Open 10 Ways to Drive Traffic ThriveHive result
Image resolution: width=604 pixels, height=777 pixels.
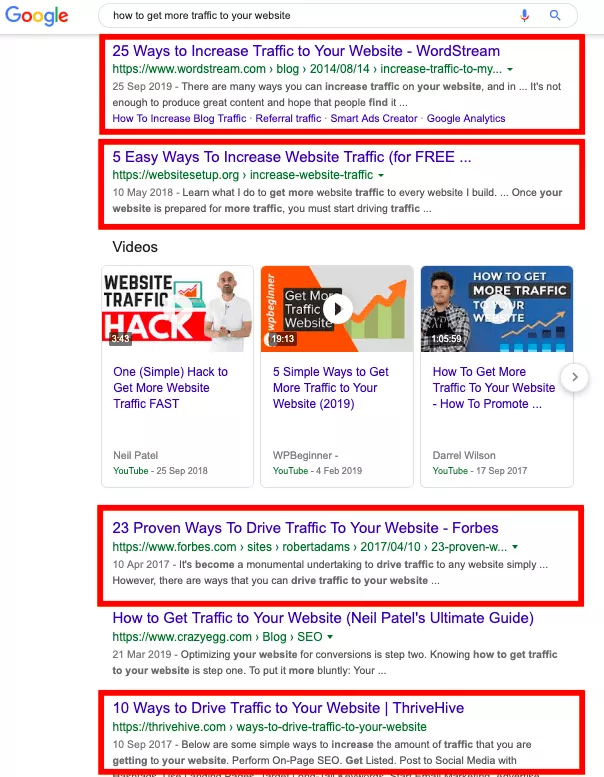(x=288, y=708)
